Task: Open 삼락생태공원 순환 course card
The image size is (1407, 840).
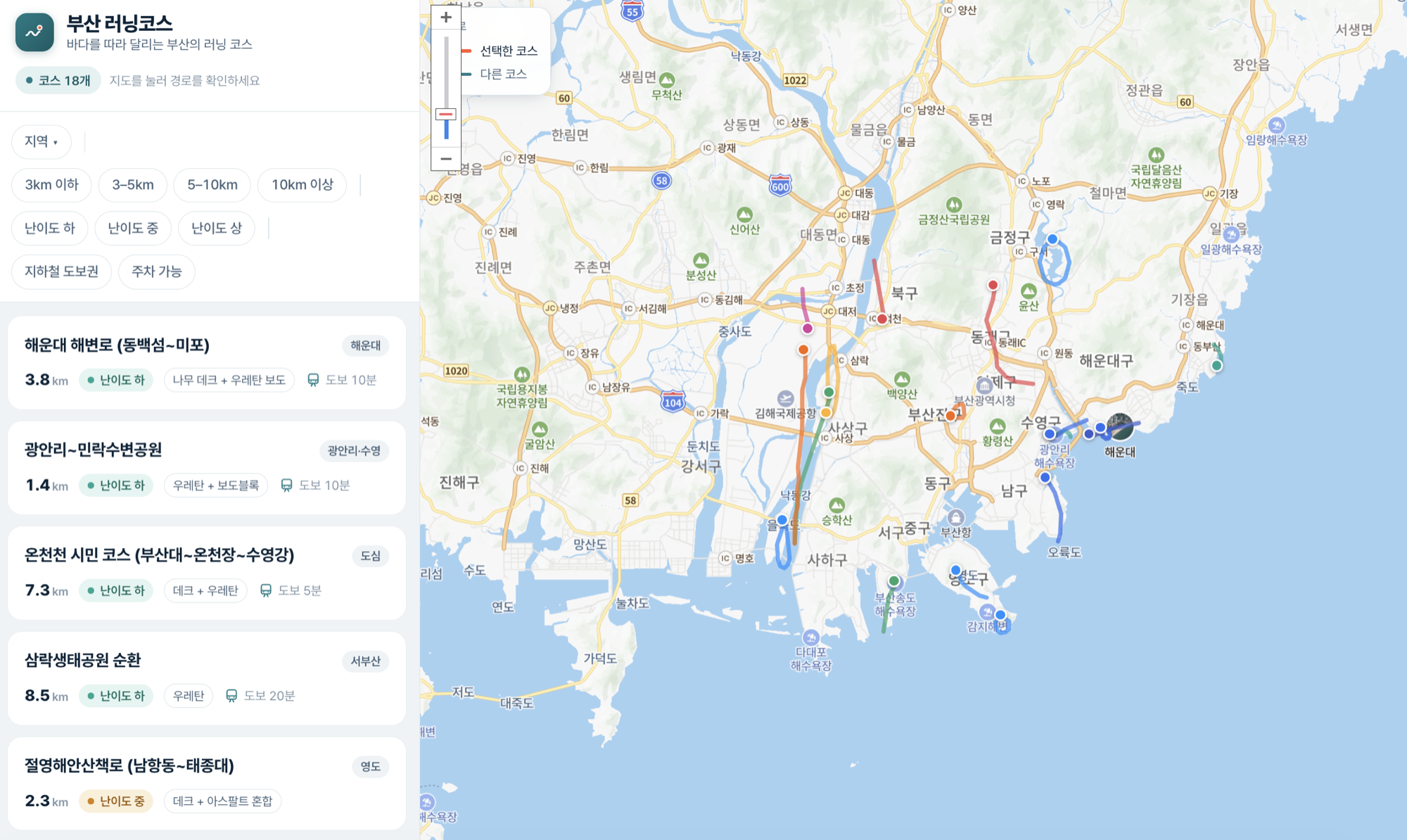Action: 207,678
